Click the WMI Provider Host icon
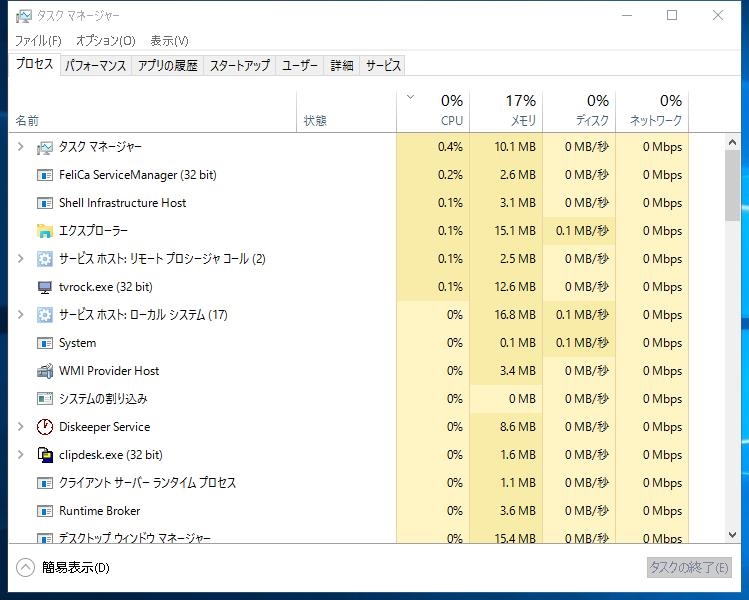 pos(44,371)
